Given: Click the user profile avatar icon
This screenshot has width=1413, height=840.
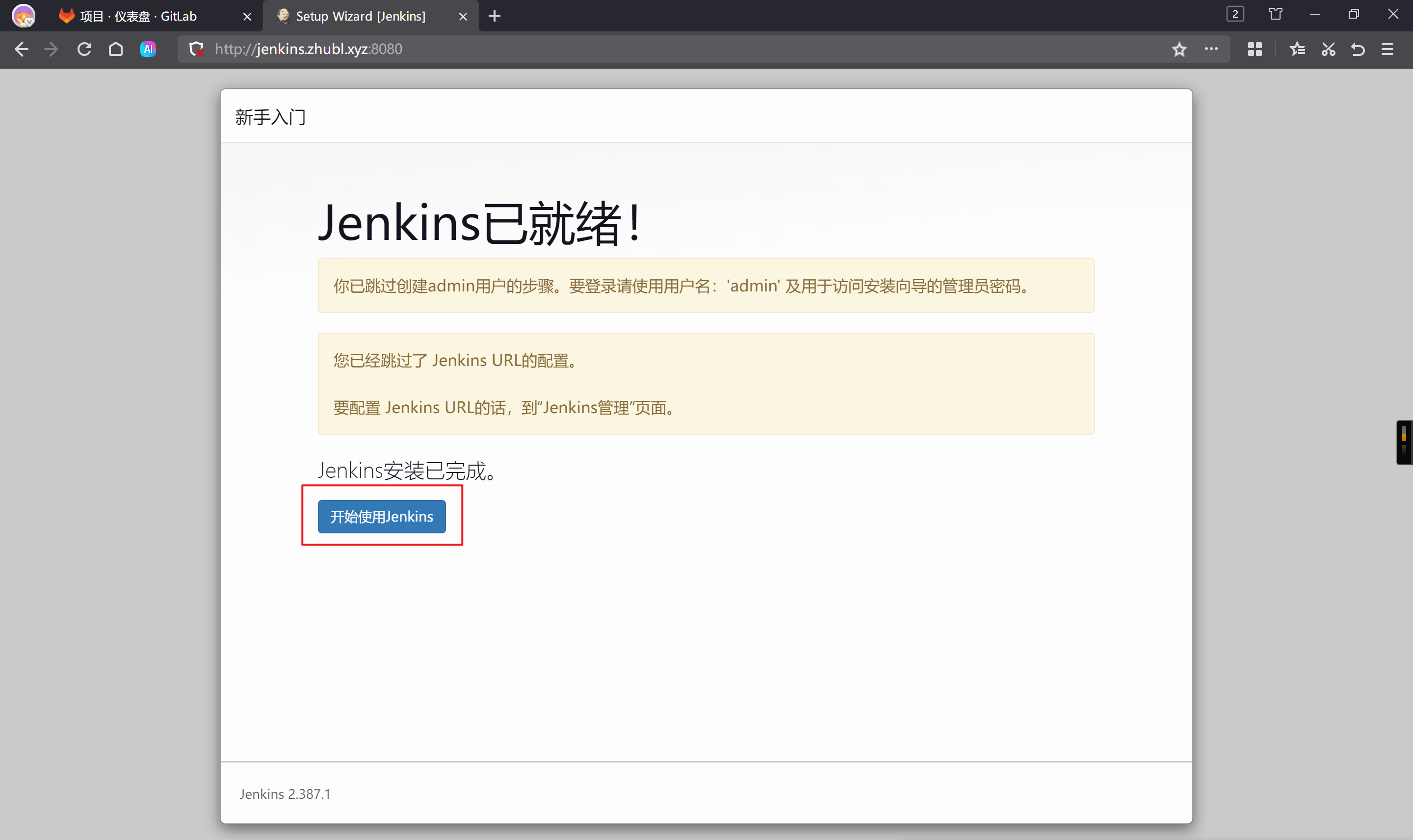Looking at the screenshot, I should tap(23, 16).
